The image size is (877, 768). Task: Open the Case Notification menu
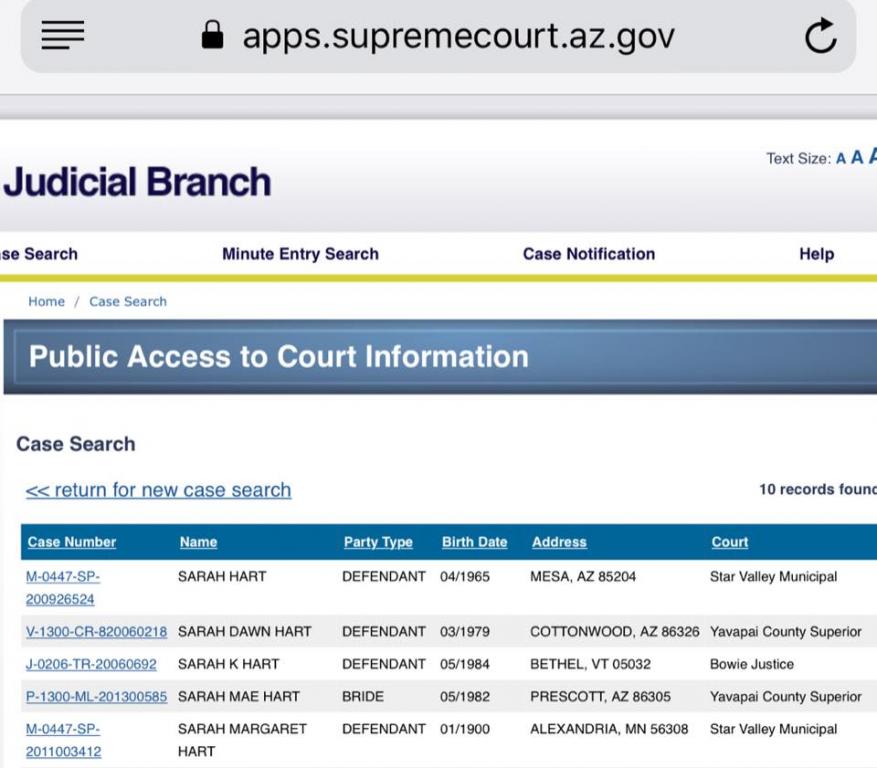589,254
